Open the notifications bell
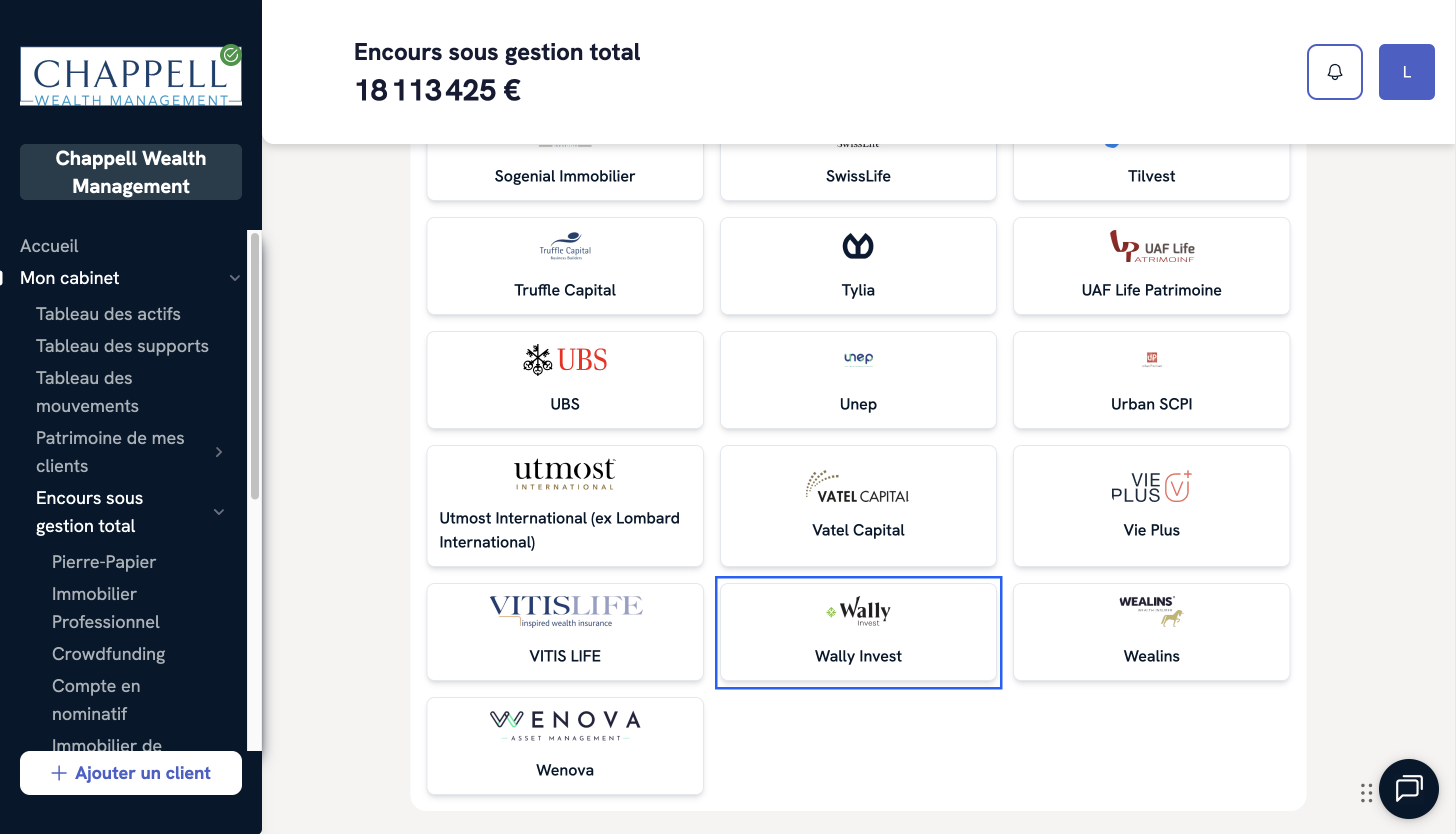 [x=1334, y=72]
